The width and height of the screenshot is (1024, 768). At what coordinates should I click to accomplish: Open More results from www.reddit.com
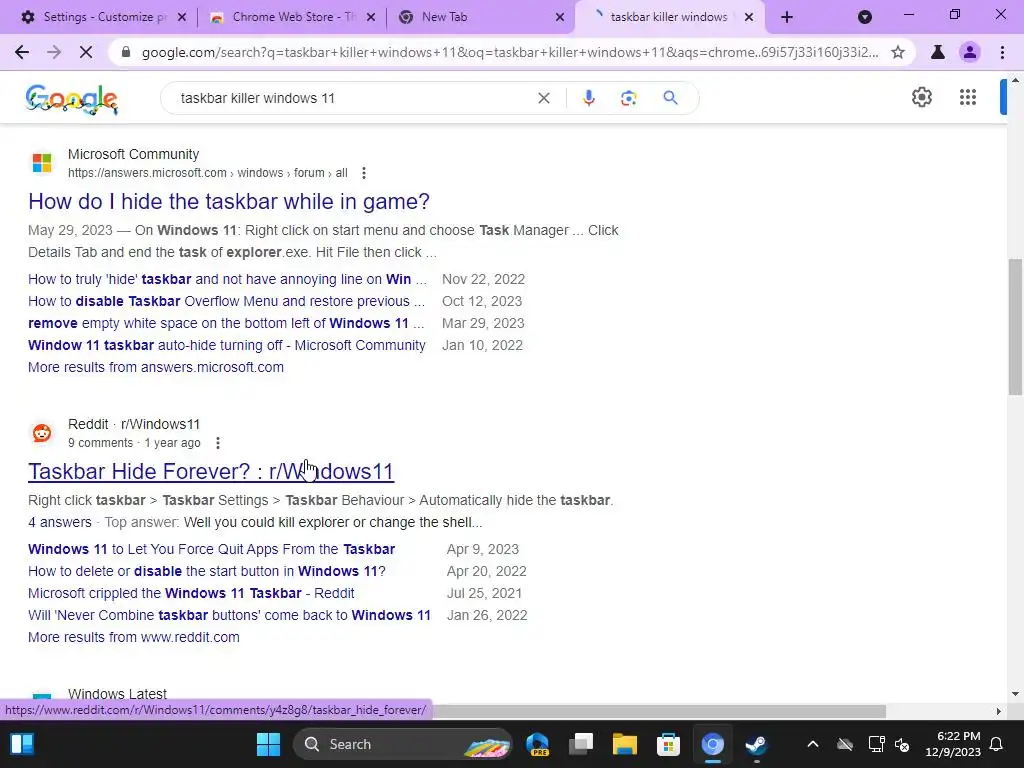coord(134,637)
